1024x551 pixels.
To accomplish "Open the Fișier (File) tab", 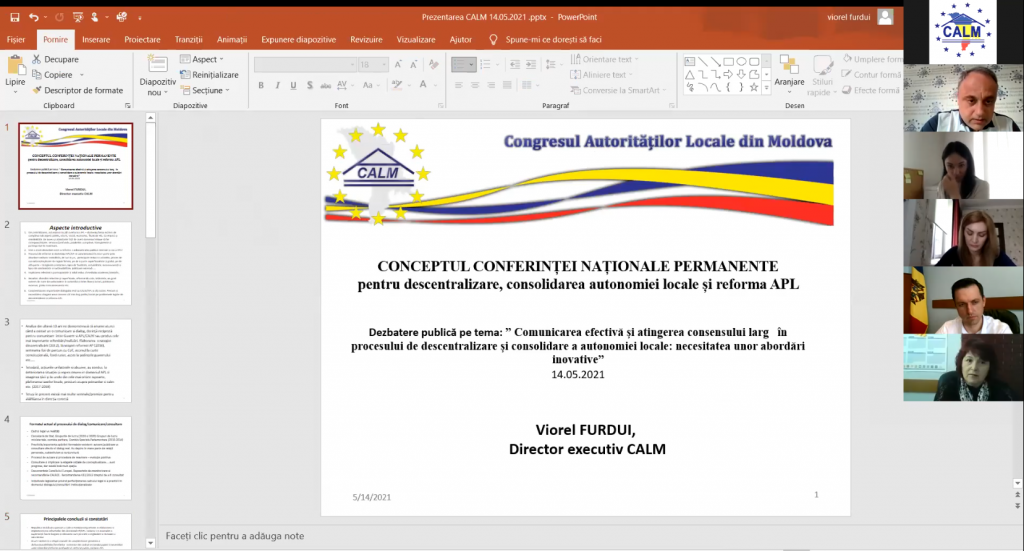I will [x=16, y=39].
